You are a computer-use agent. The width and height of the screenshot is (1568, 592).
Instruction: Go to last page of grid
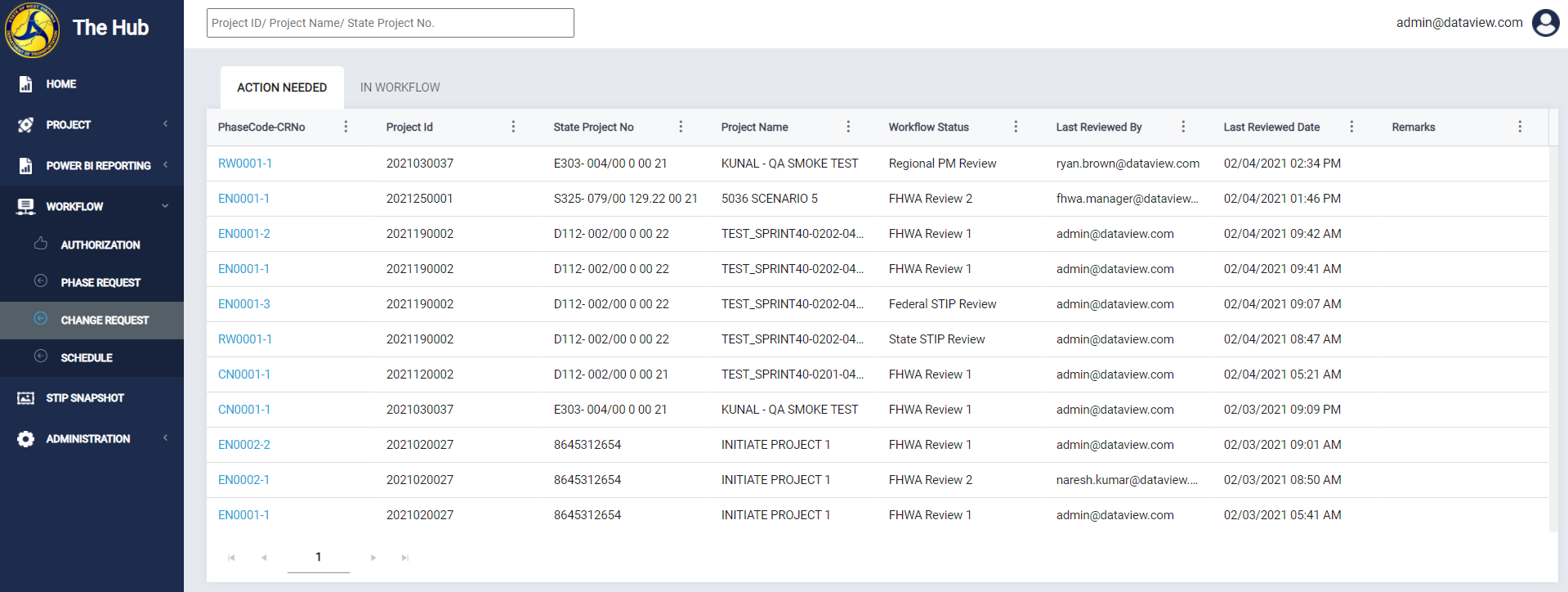click(404, 558)
